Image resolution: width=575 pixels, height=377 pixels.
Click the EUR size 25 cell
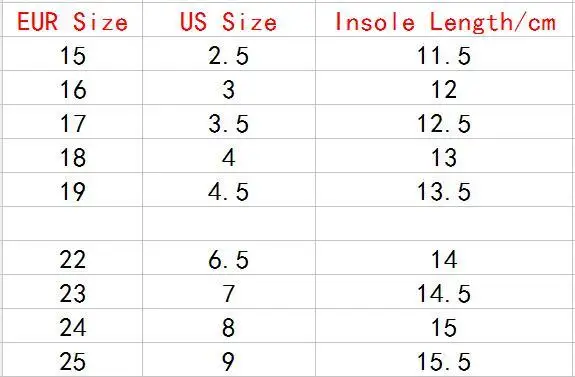pyautogui.click(x=73, y=359)
